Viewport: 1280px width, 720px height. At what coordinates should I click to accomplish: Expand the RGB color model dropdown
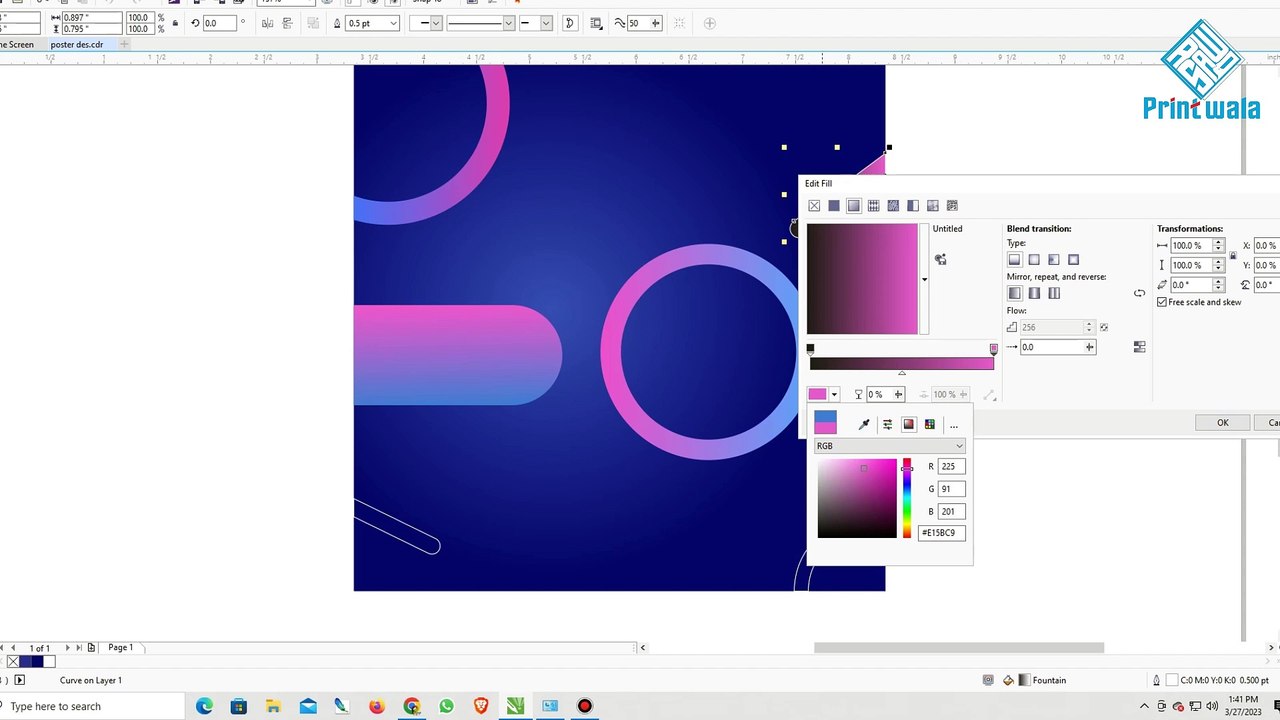890,446
